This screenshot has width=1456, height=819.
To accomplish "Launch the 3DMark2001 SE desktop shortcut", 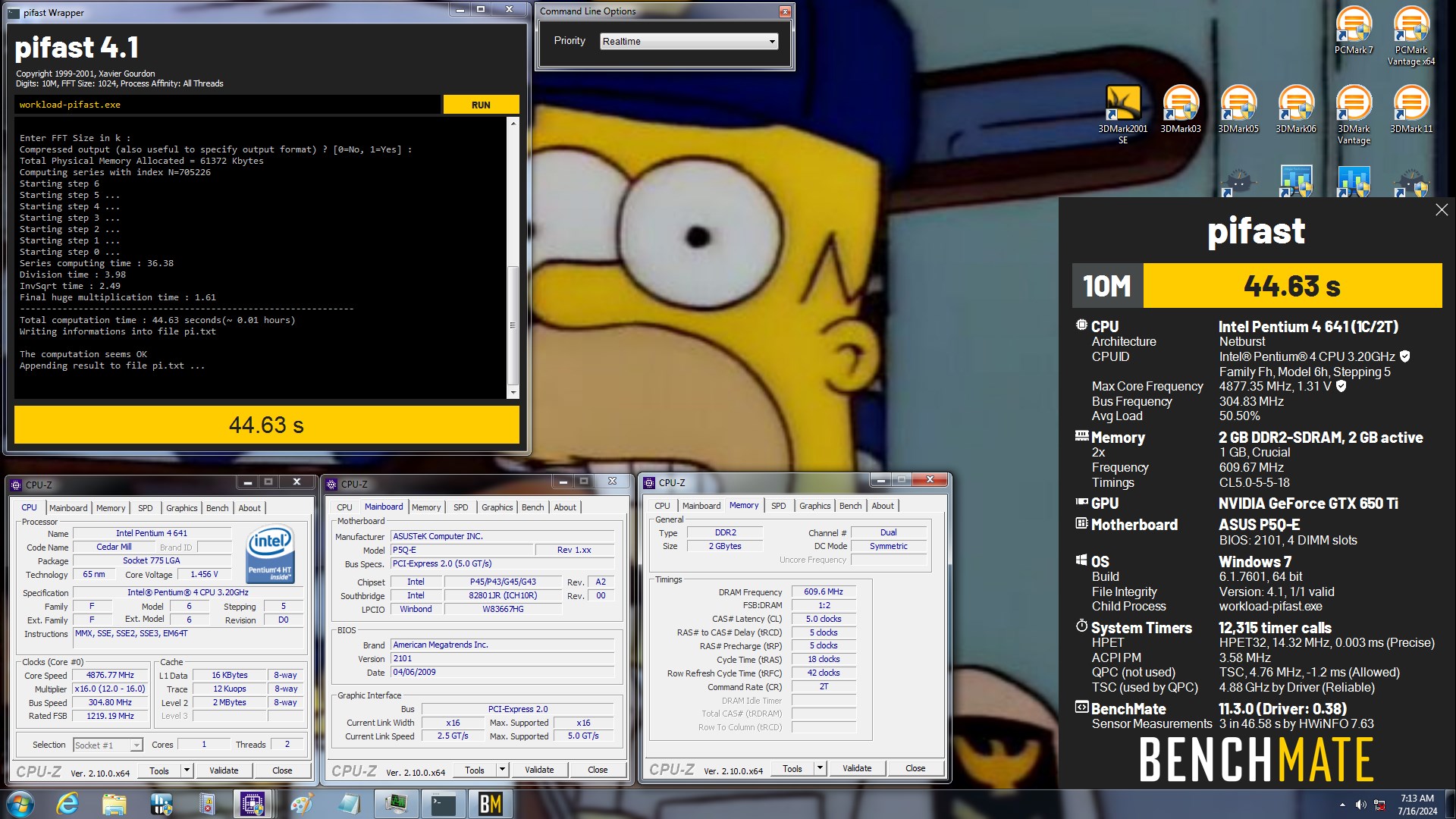I will (1123, 115).
